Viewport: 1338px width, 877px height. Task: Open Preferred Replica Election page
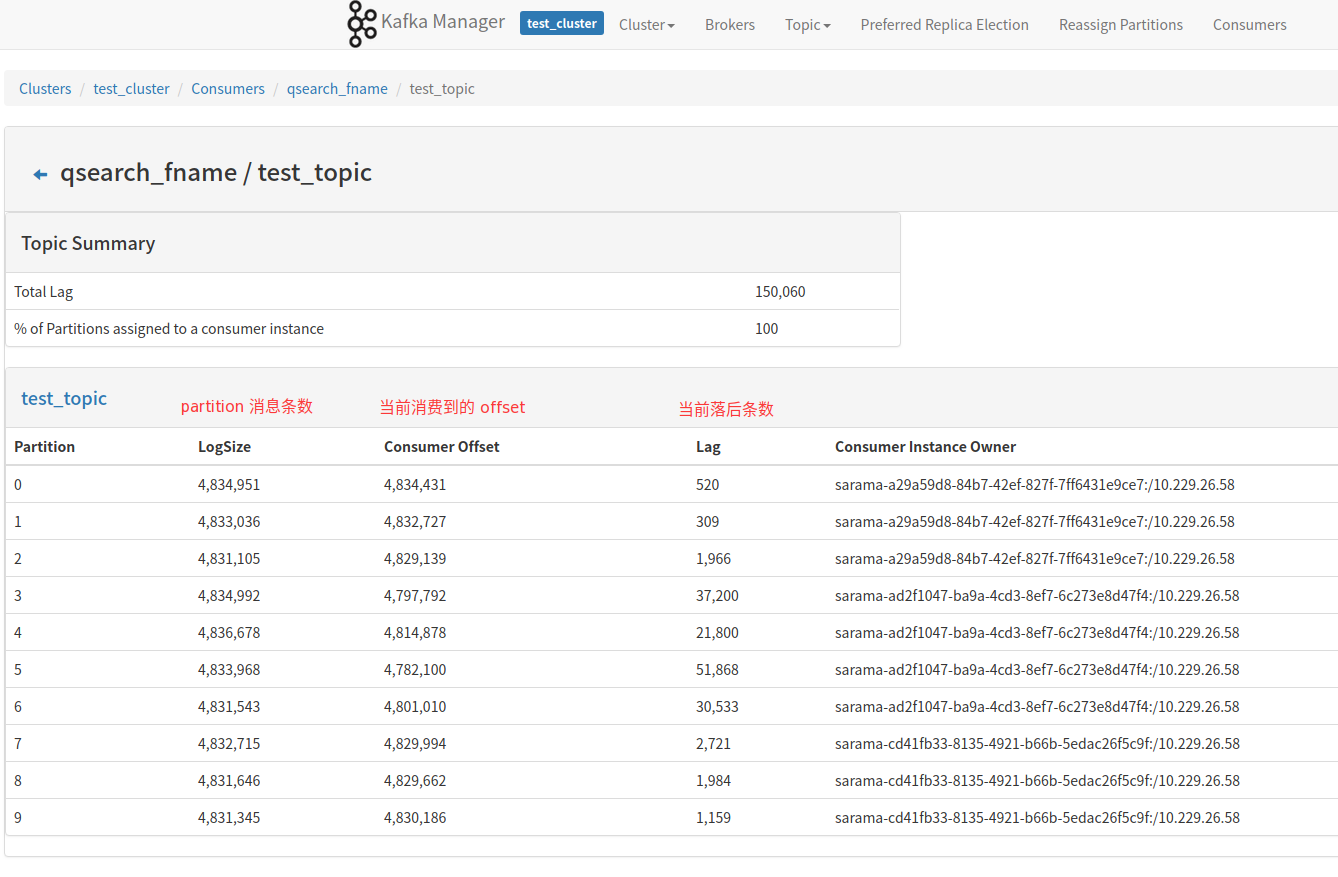(x=945, y=25)
